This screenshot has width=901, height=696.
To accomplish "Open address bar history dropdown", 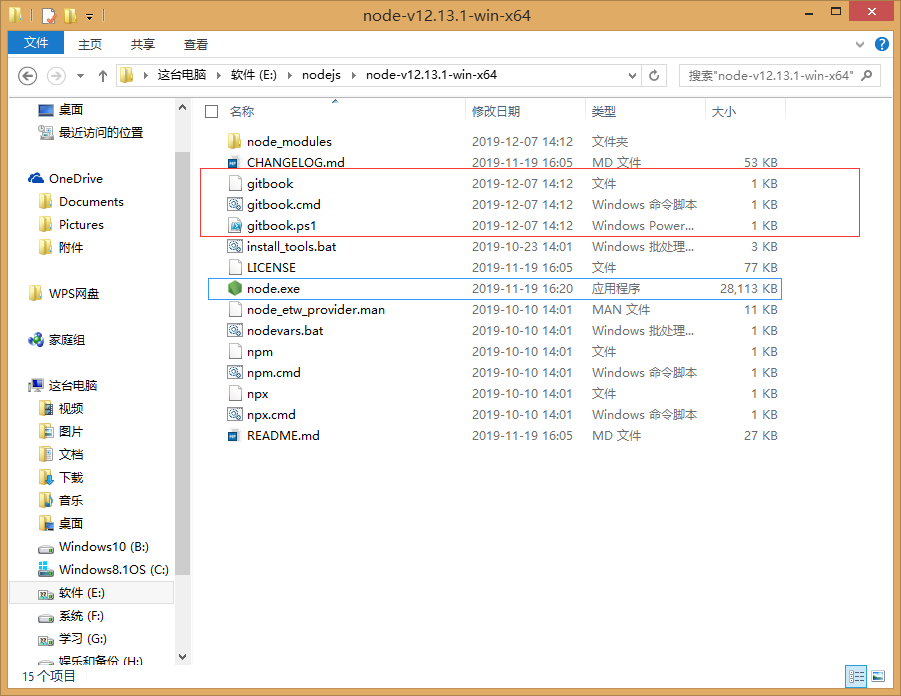I will pos(632,76).
